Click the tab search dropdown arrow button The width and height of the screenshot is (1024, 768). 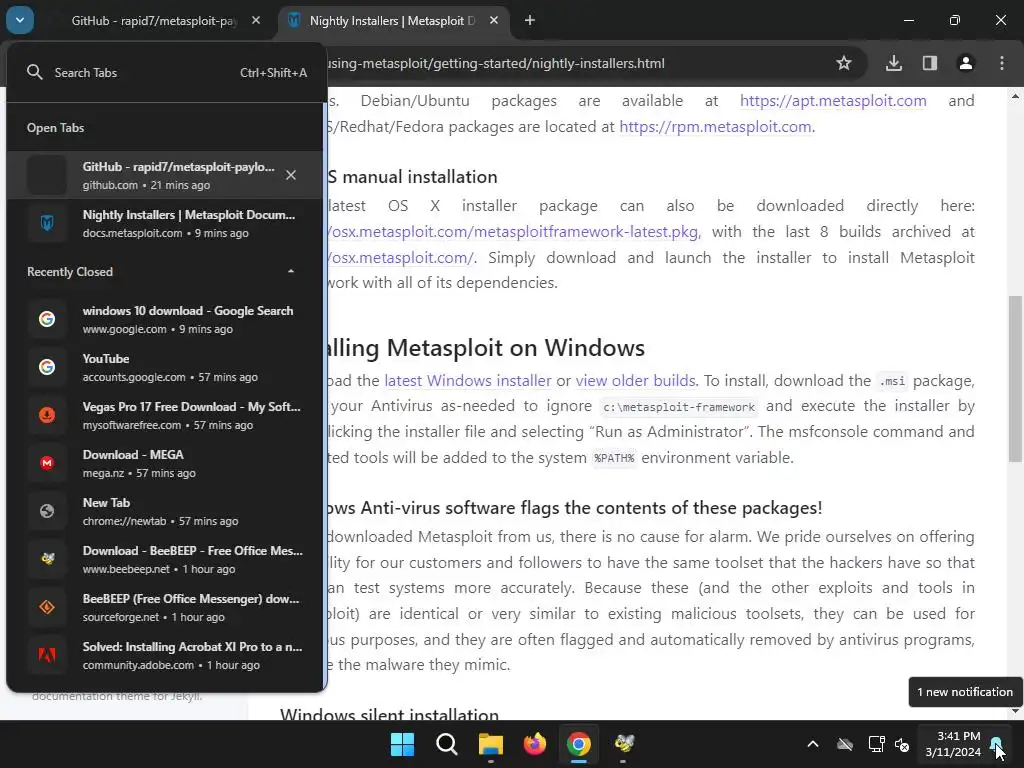(x=20, y=20)
